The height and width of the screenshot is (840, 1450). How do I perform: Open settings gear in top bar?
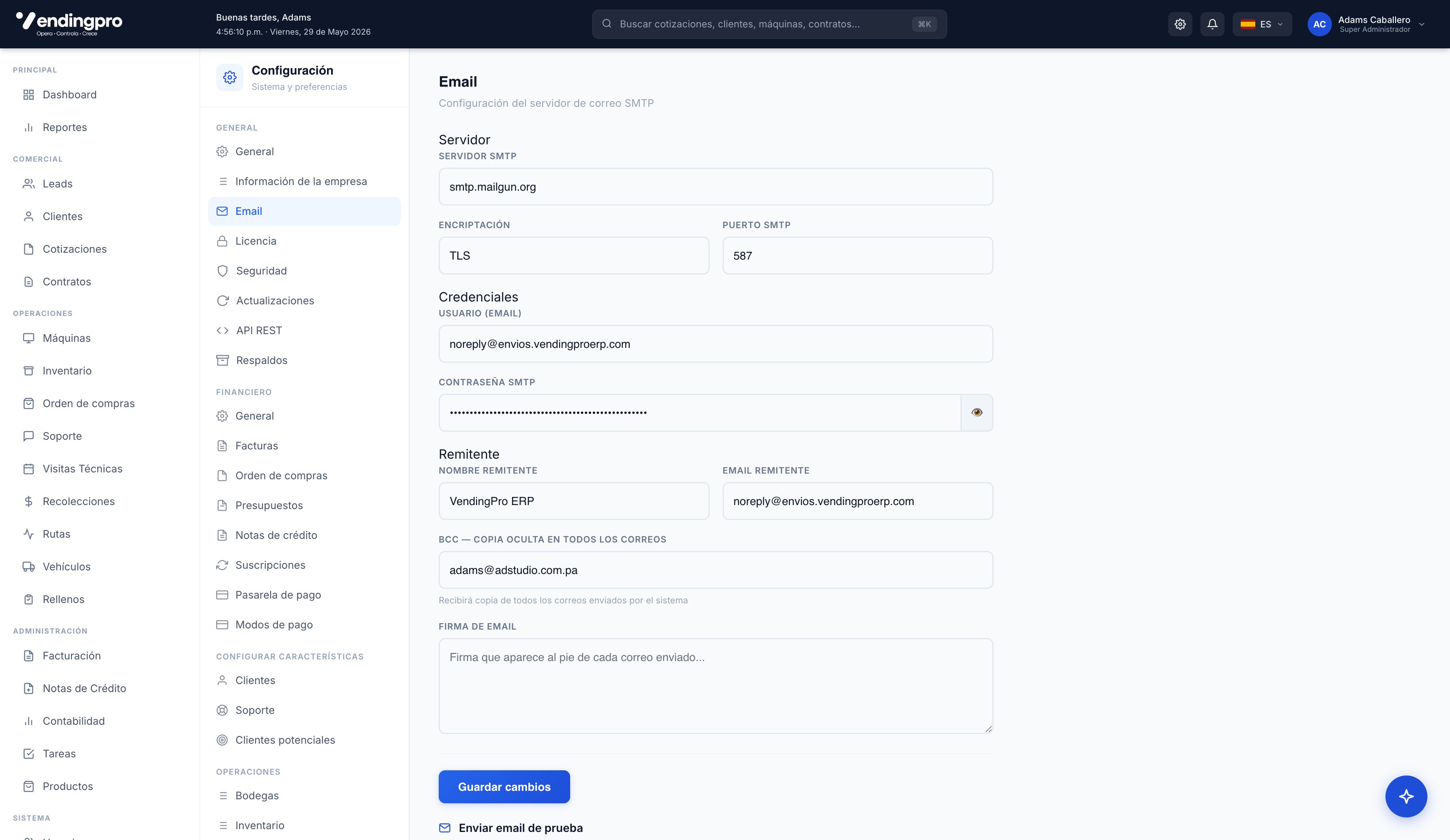click(1179, 24)
